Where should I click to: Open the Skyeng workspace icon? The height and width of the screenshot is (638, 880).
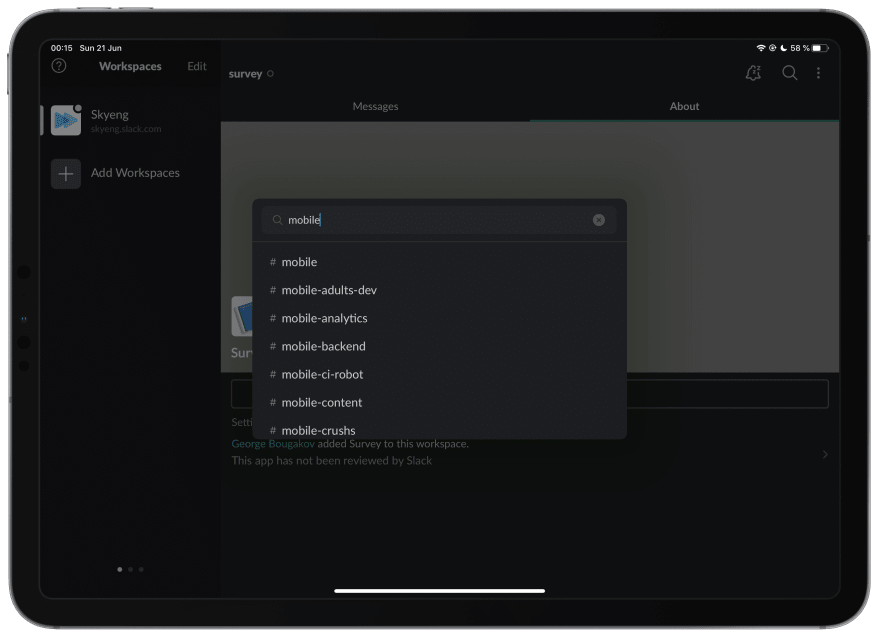point(66,120)
